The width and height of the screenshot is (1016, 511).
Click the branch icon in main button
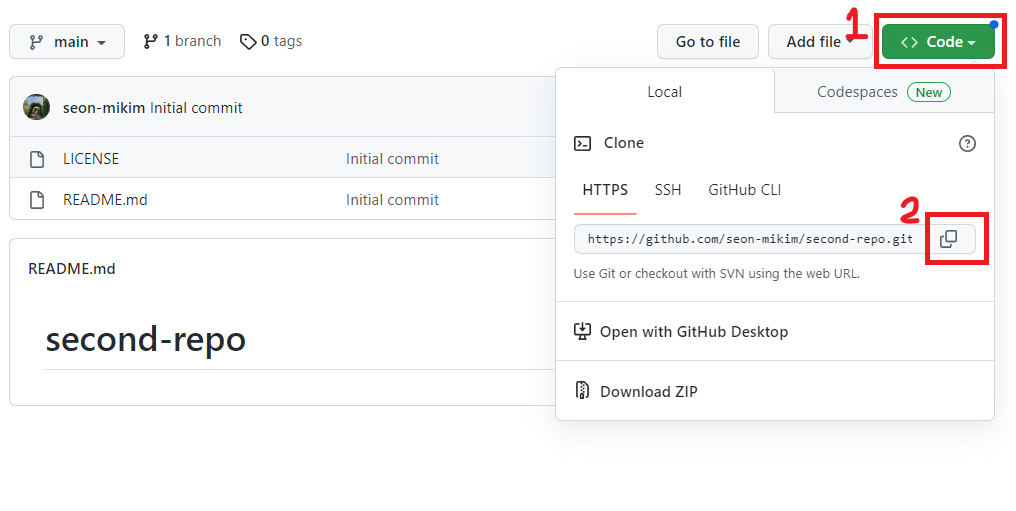click(x=36, y=42)
